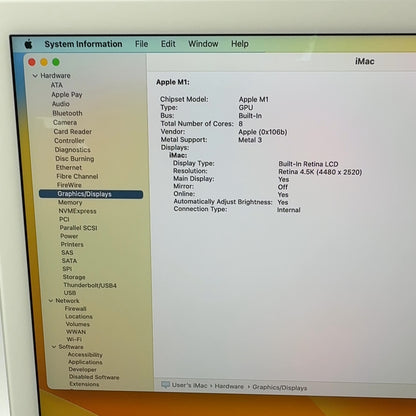Select Bluetooth in the sidebar
Screen dimensions: 416x416
point(67,113)
